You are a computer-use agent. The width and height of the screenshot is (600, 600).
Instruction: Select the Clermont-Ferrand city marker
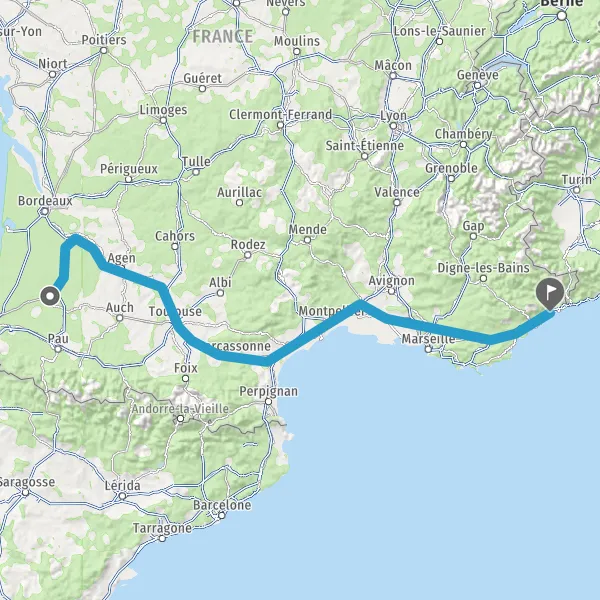point(280,125)
